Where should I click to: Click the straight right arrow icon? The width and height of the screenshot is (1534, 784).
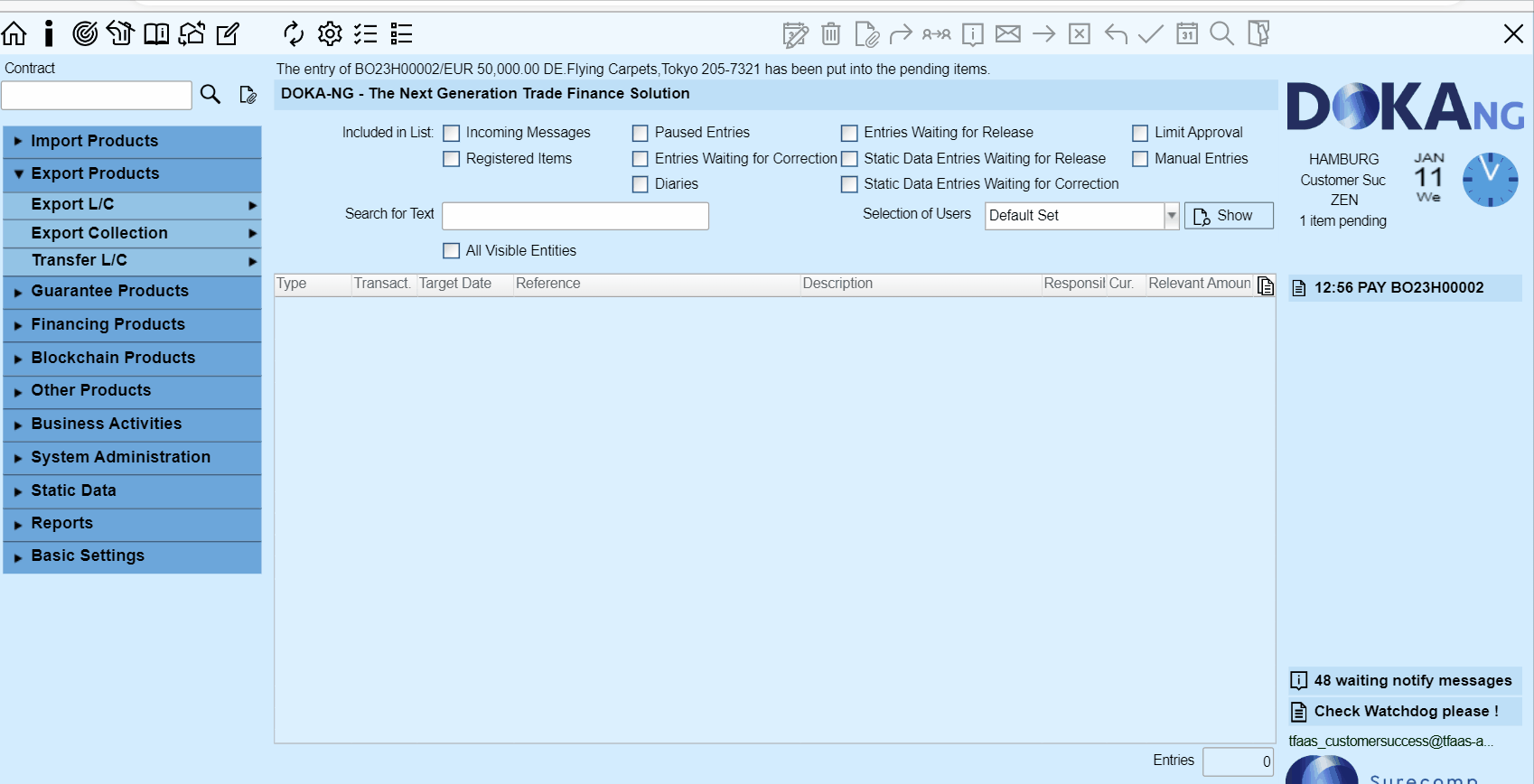1043,34
